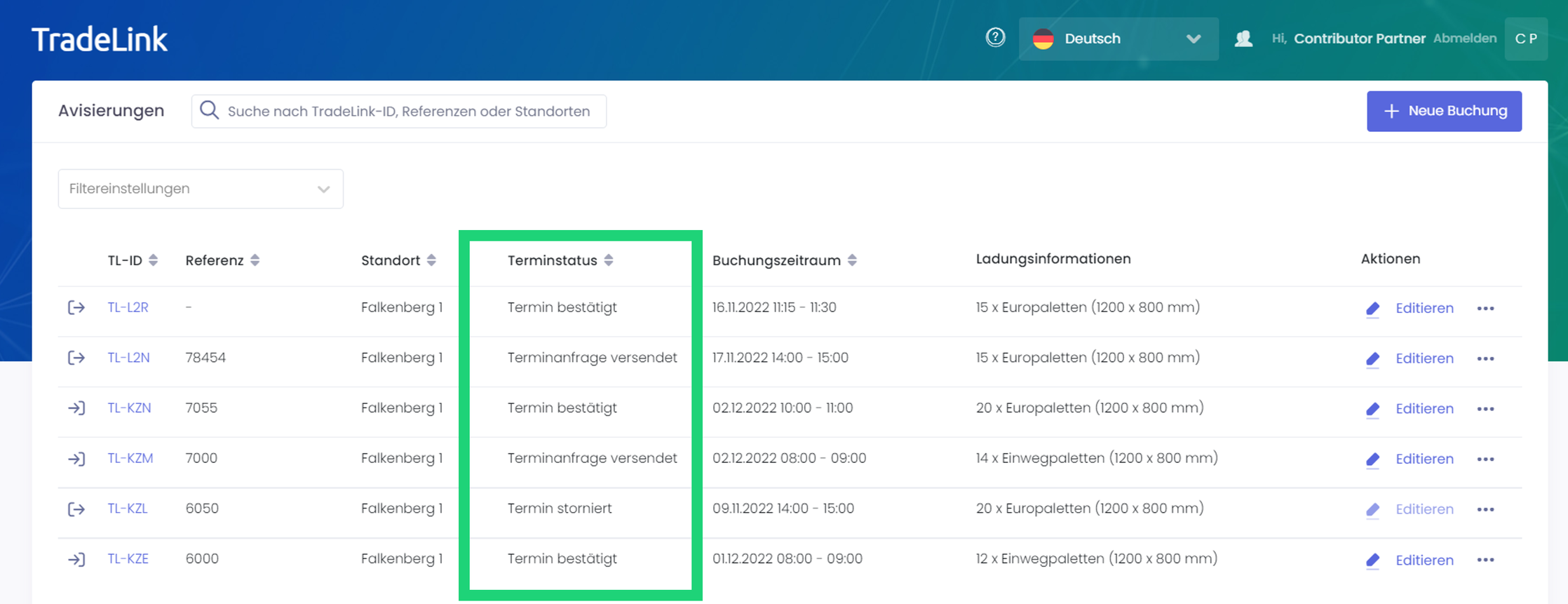Open the Deutsch language dropdown
Image resolution: width=1568 pixels, height=604 pixels.
coord(1118,39)
